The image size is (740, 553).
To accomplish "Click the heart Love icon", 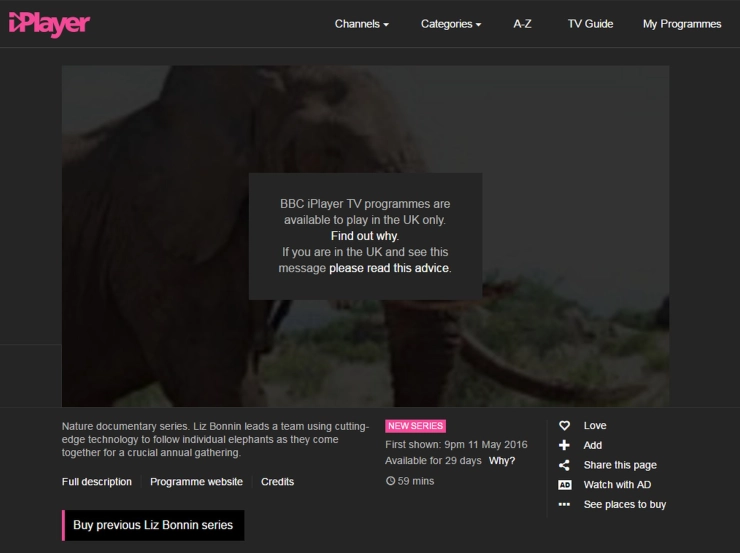I will pyautogui.click(x=564, y=426).
